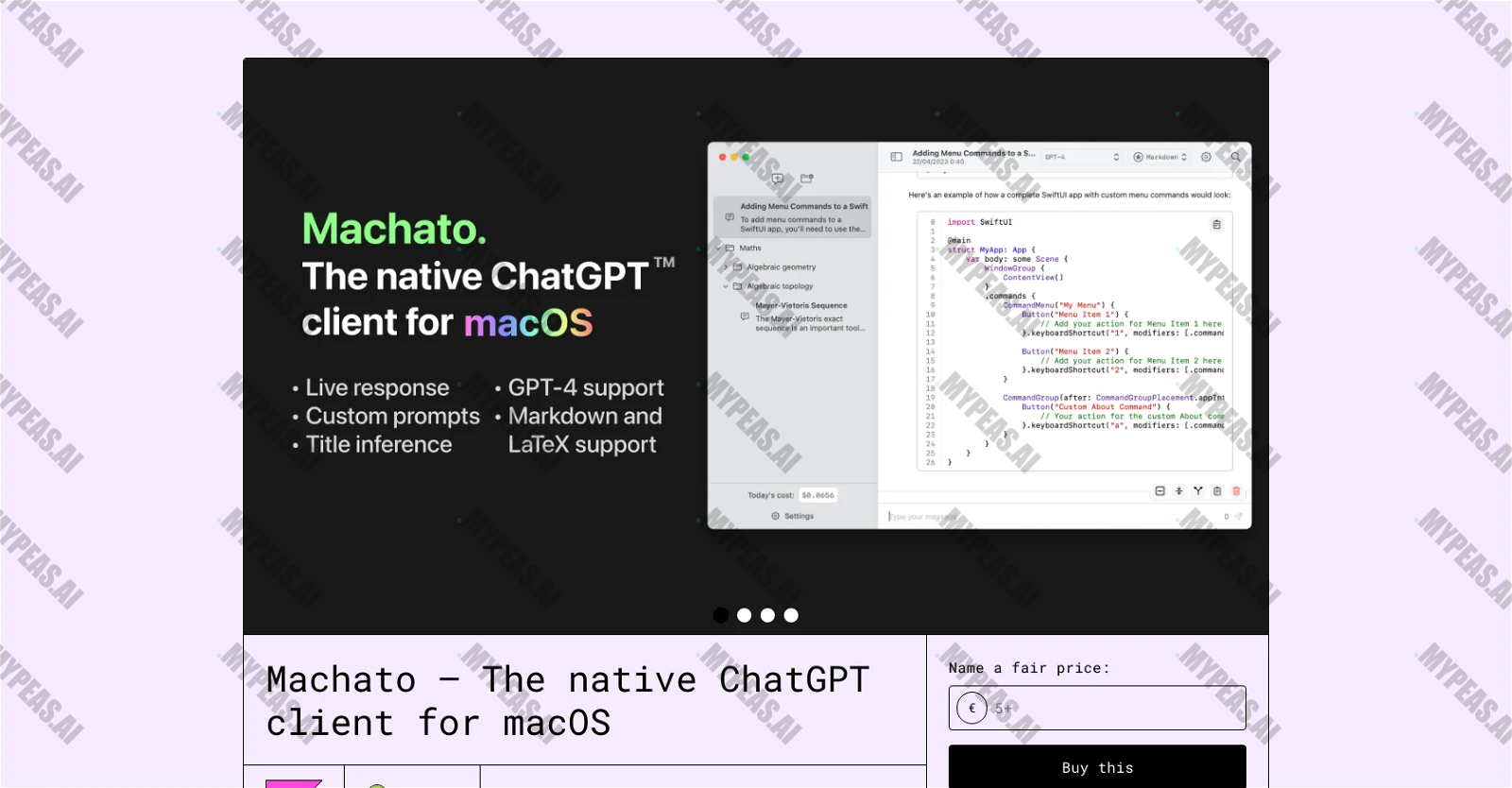Toggle the sidebar with the panel icon
This screenshot has height=788, width=1512.
[x=896, y=157]
